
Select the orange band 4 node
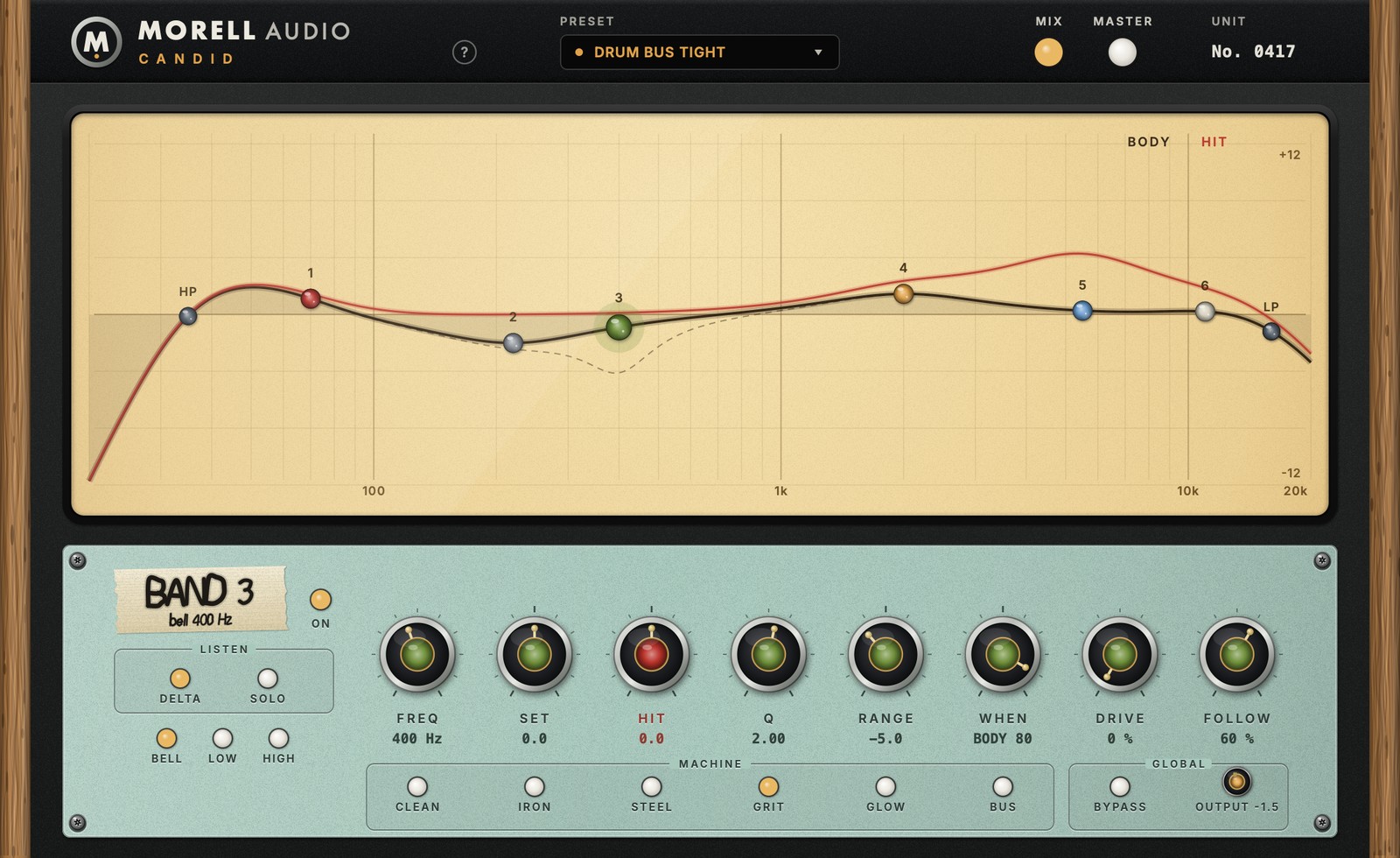point(904,293)
